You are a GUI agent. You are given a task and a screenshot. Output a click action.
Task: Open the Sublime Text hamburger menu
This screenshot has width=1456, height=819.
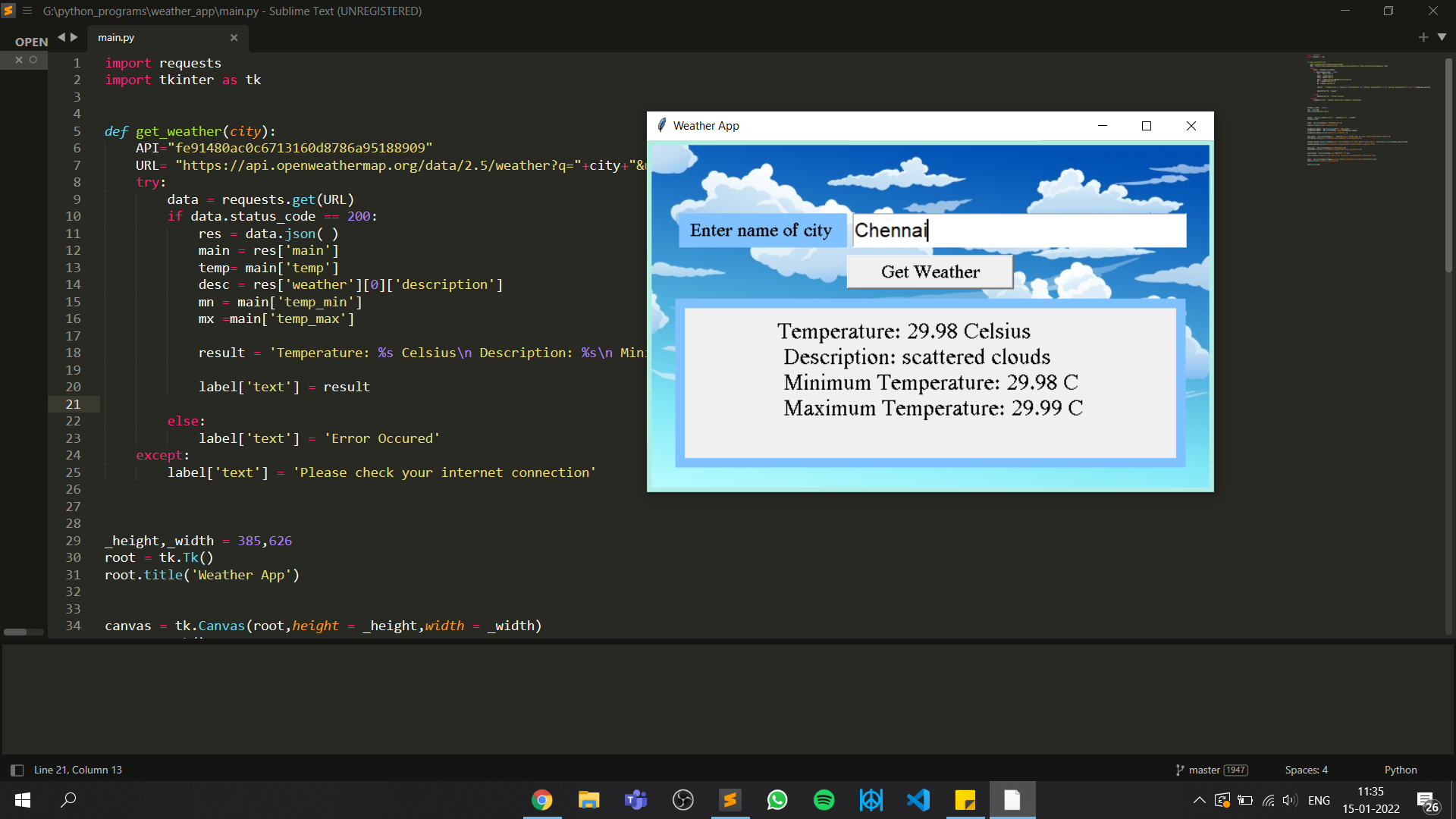click(27, 11)
